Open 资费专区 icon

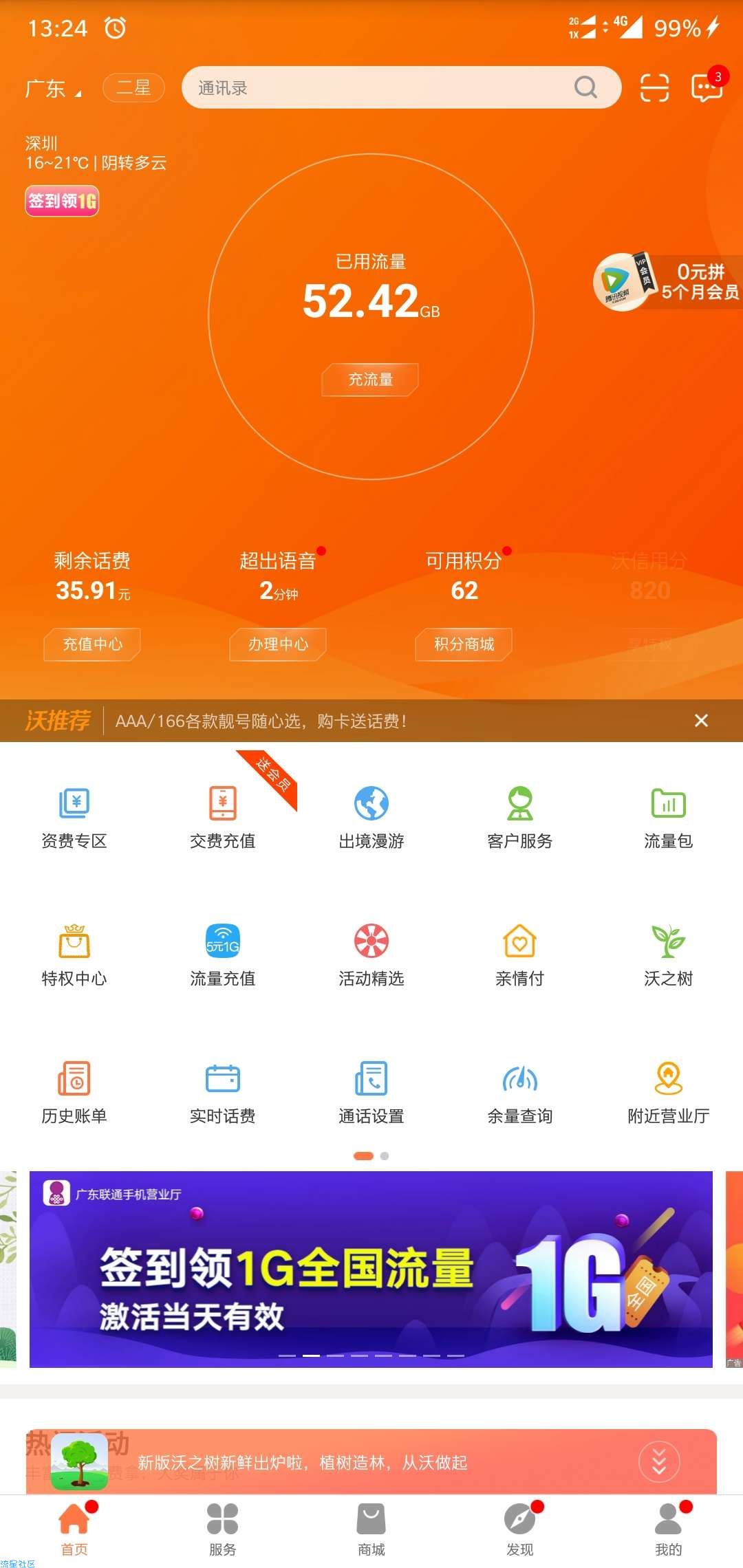tap(74, 803)
